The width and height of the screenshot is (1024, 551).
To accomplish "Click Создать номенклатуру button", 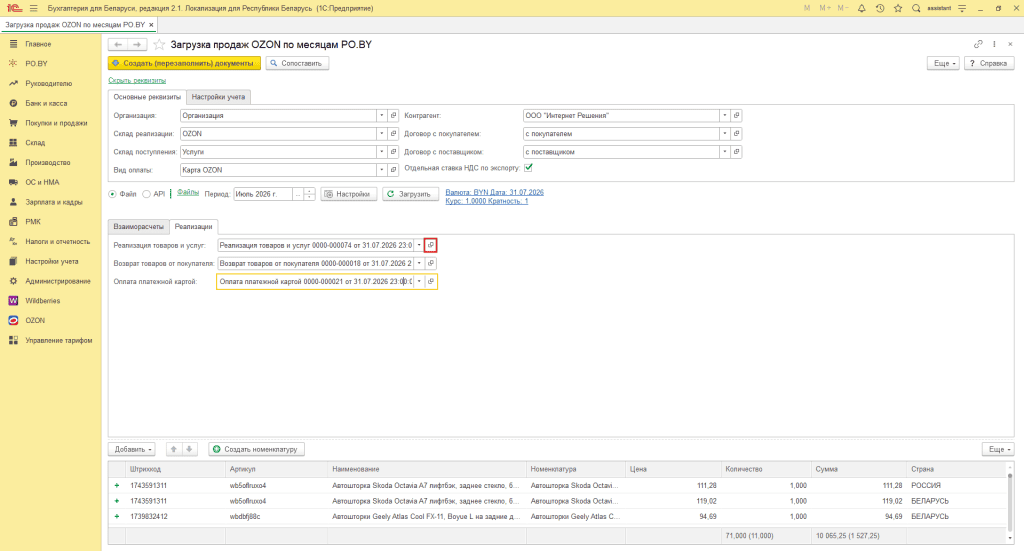I will tap(256, 449).
